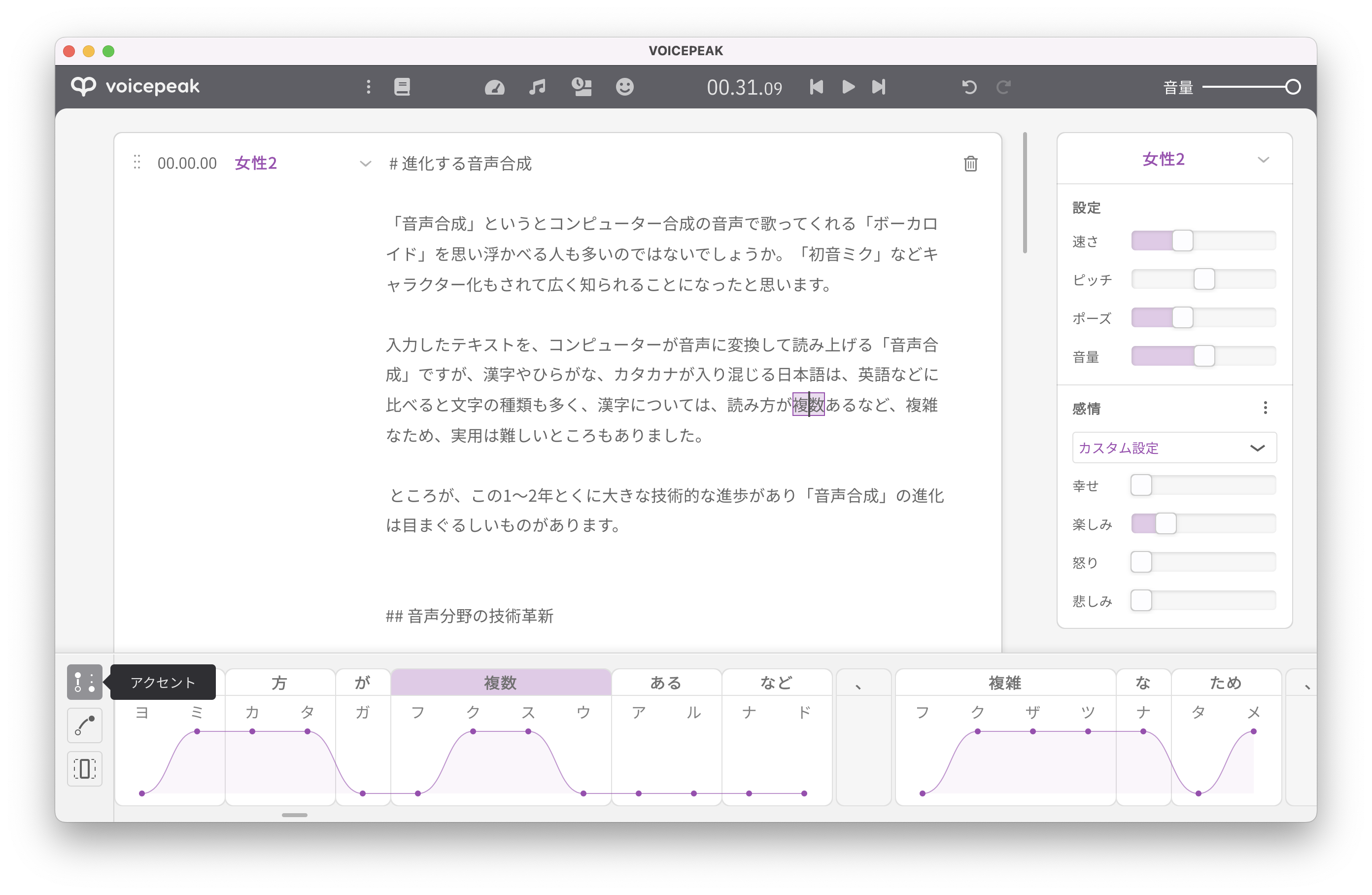Click the smiley face emotion icon
Viewport: 1372px width, 895px height.
pyautogui.click(x=624, y=87)
